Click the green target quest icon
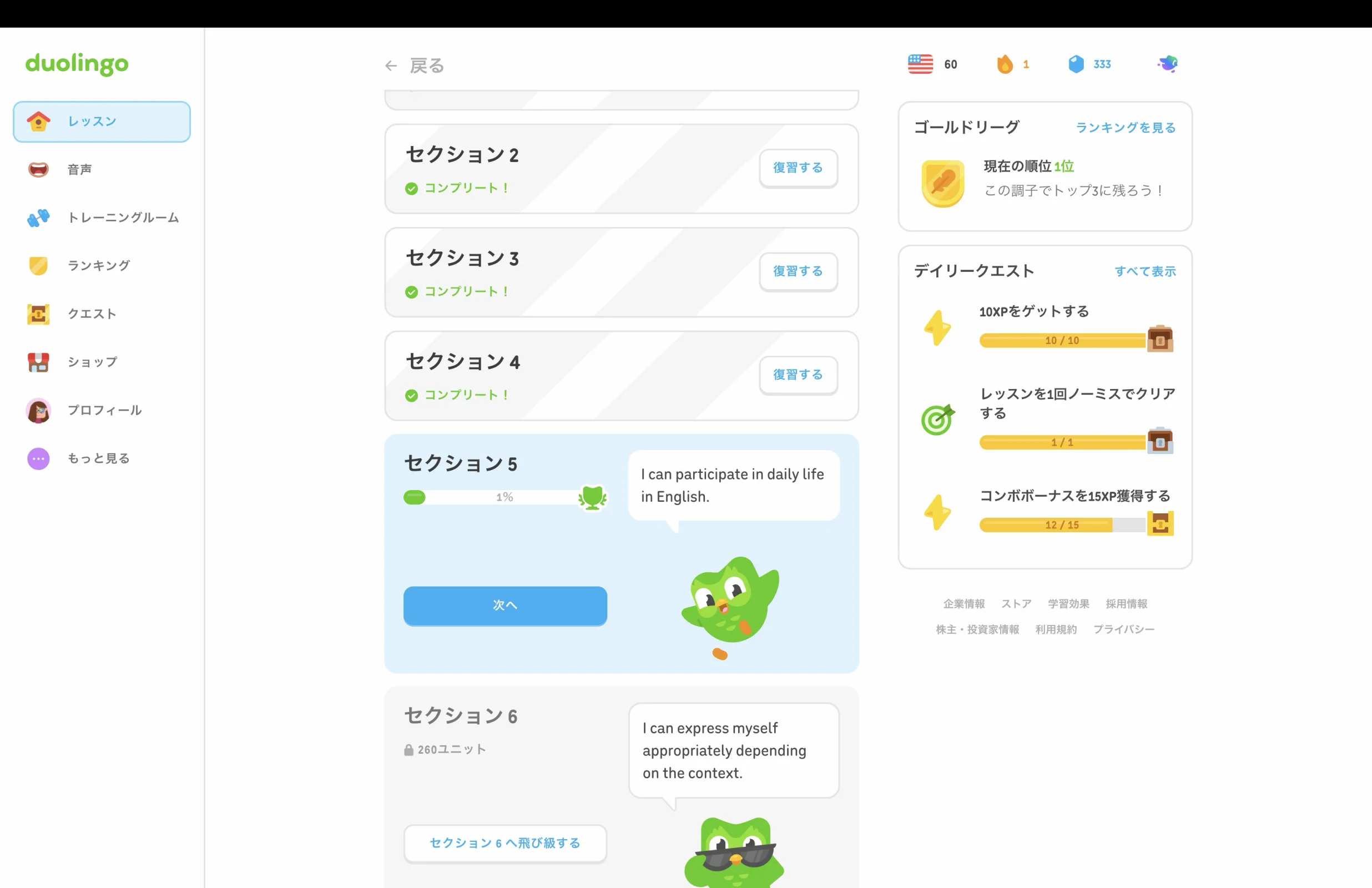The image size is (1372, 888). click(937, 419)
